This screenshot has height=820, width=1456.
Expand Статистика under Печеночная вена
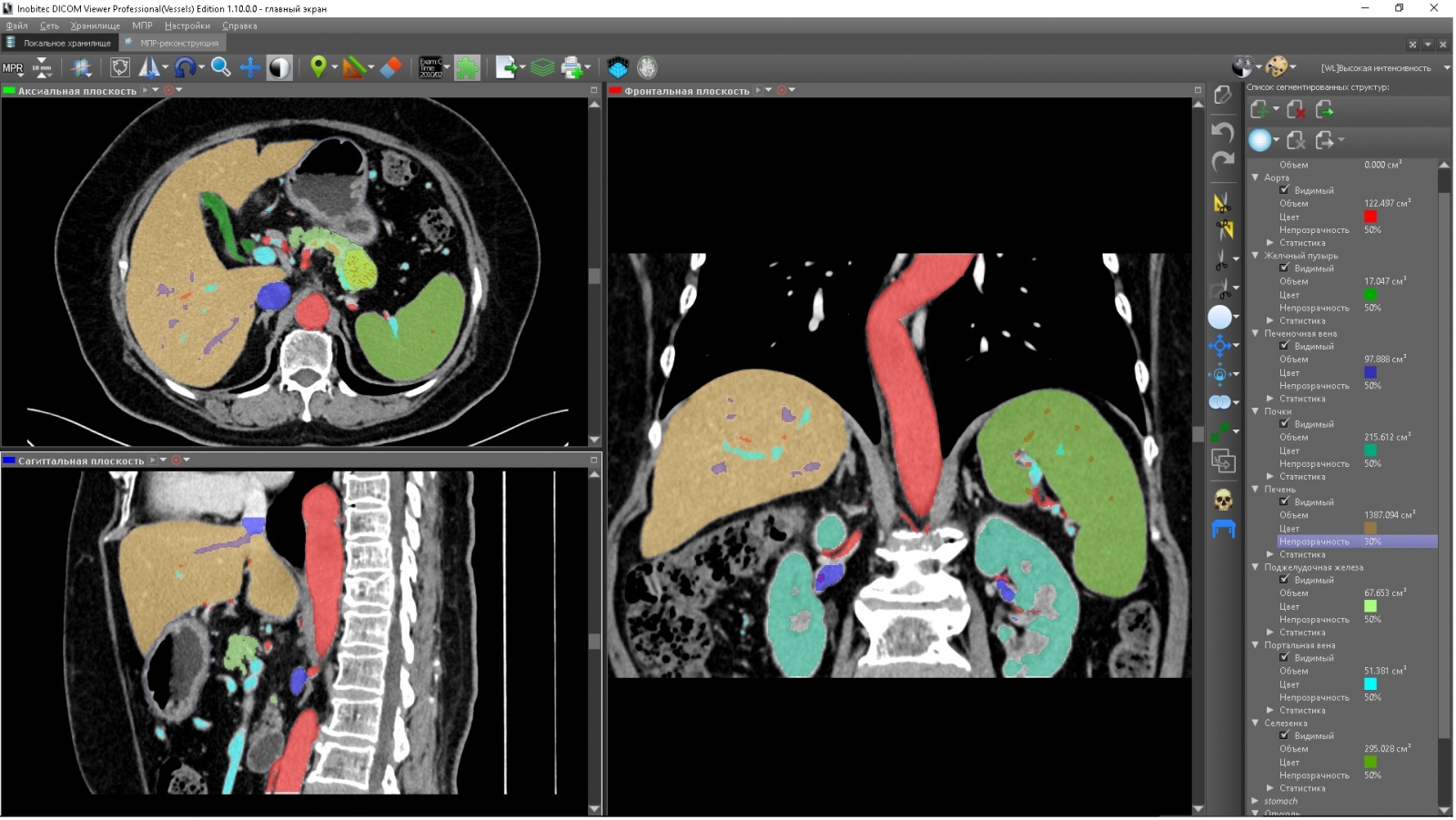pos(1270,399)
